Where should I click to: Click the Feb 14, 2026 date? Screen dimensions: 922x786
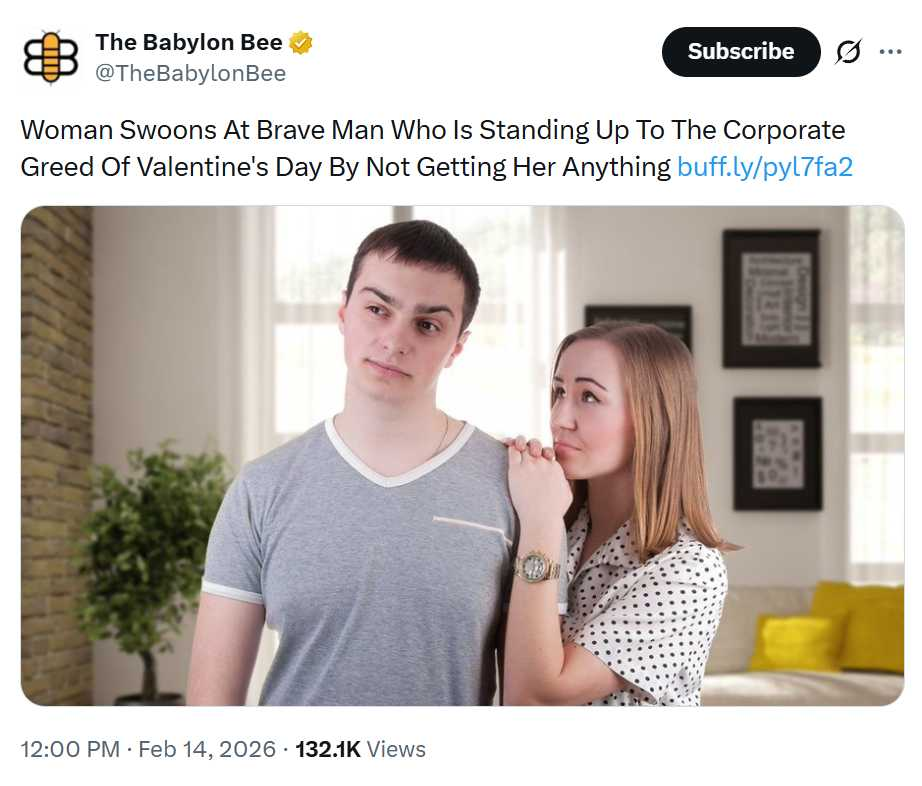tap(206, 749)
